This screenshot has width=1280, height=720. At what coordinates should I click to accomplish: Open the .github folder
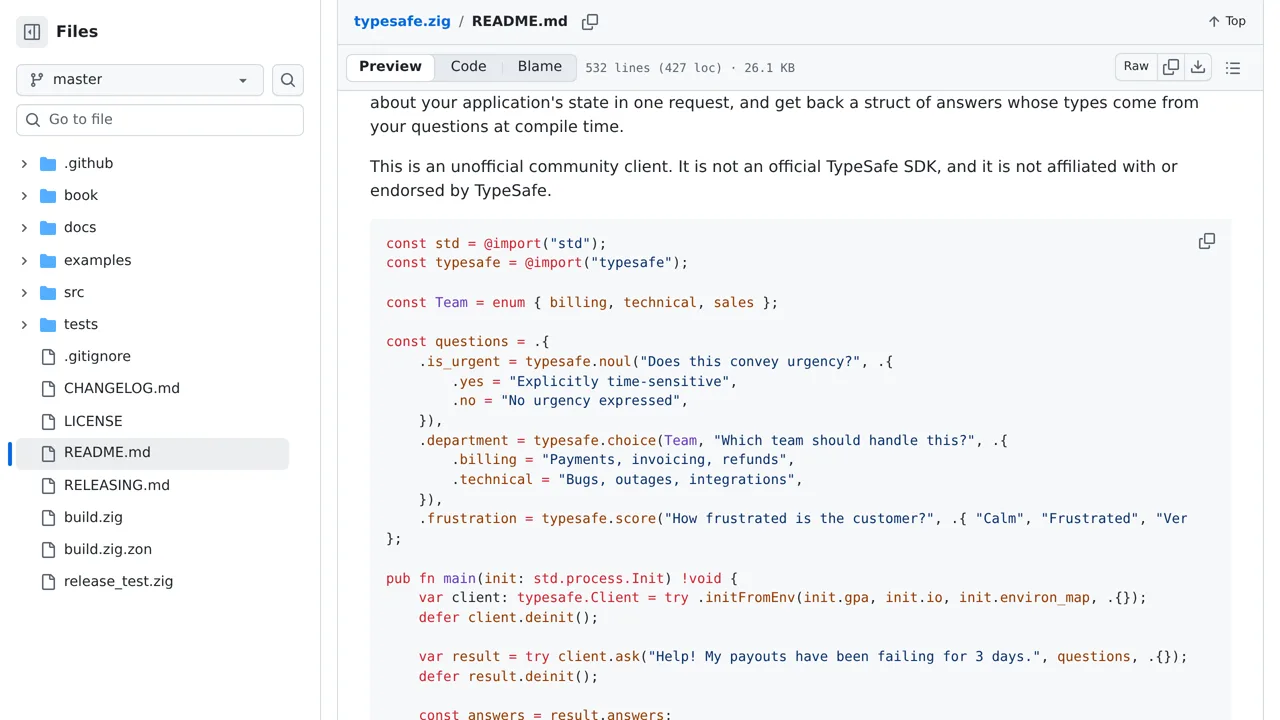[x=88, y=163]
